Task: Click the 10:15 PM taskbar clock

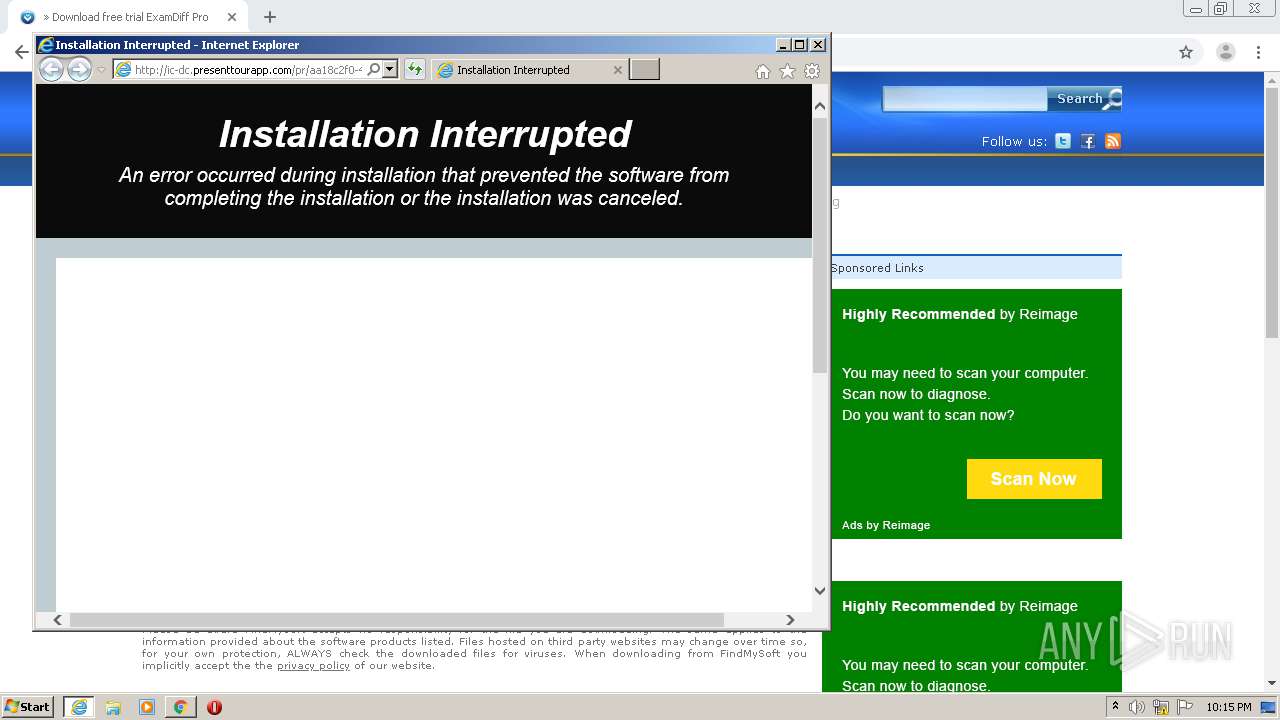Action: [x=1228, y=707]
